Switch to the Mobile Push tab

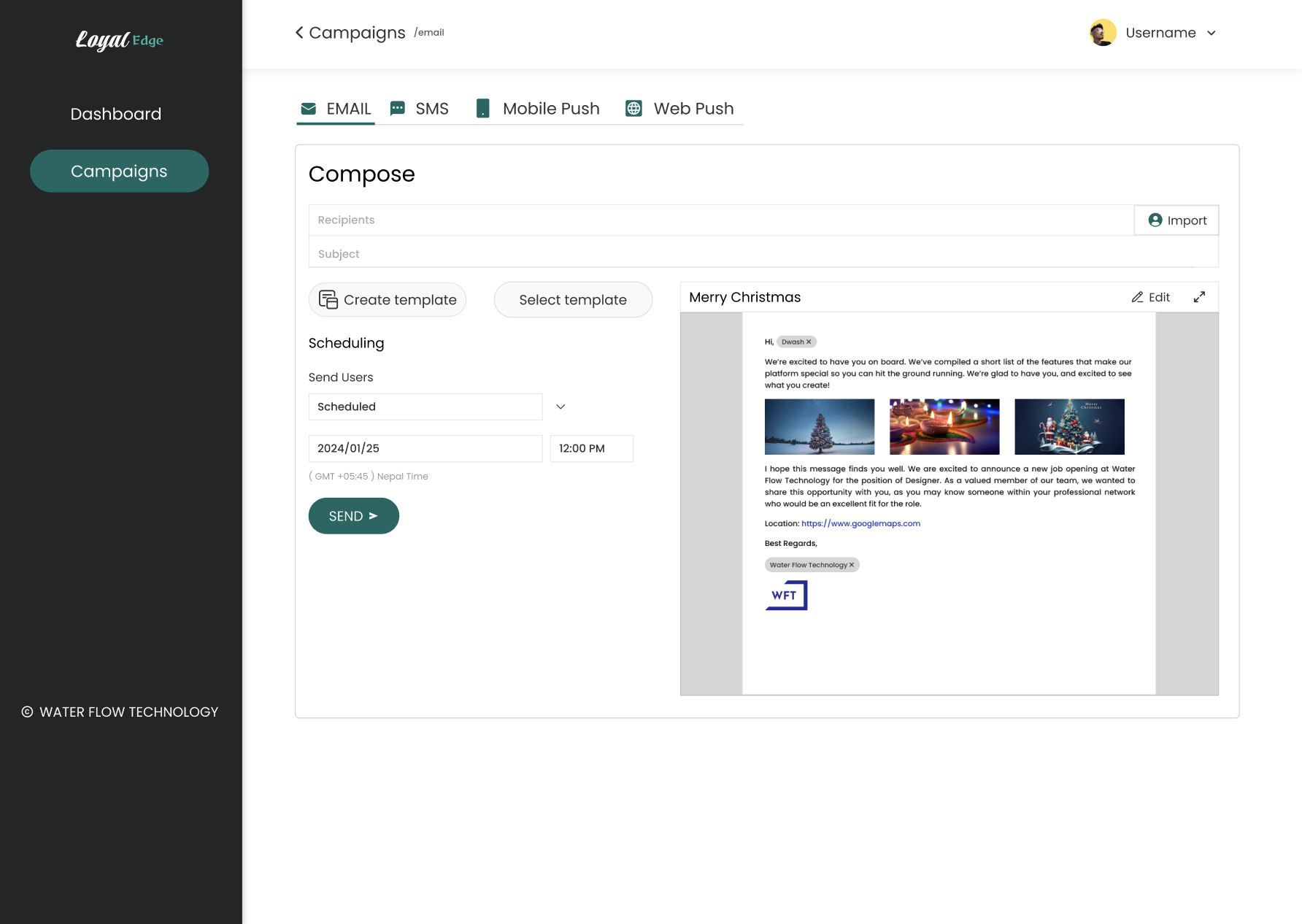point(538,109)
